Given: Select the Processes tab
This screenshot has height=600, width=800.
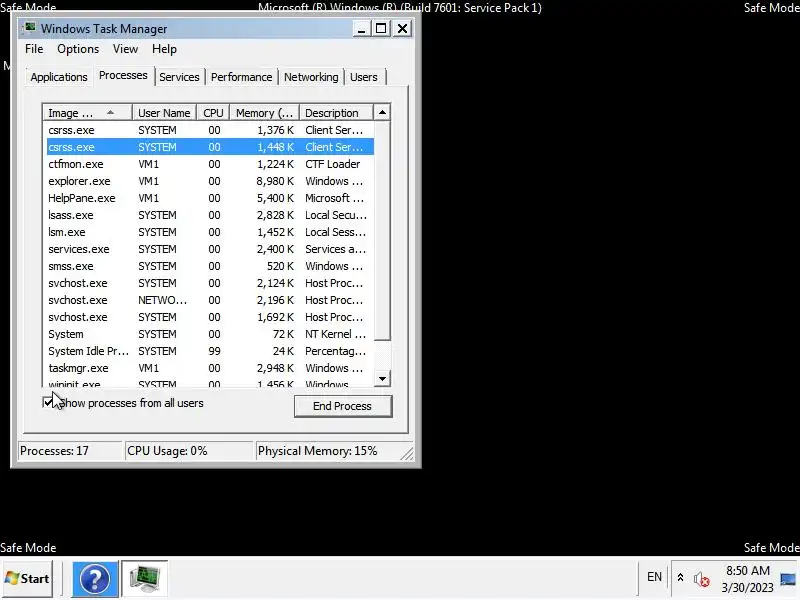Looking at the screenshot, I should [x=123, y=76].
